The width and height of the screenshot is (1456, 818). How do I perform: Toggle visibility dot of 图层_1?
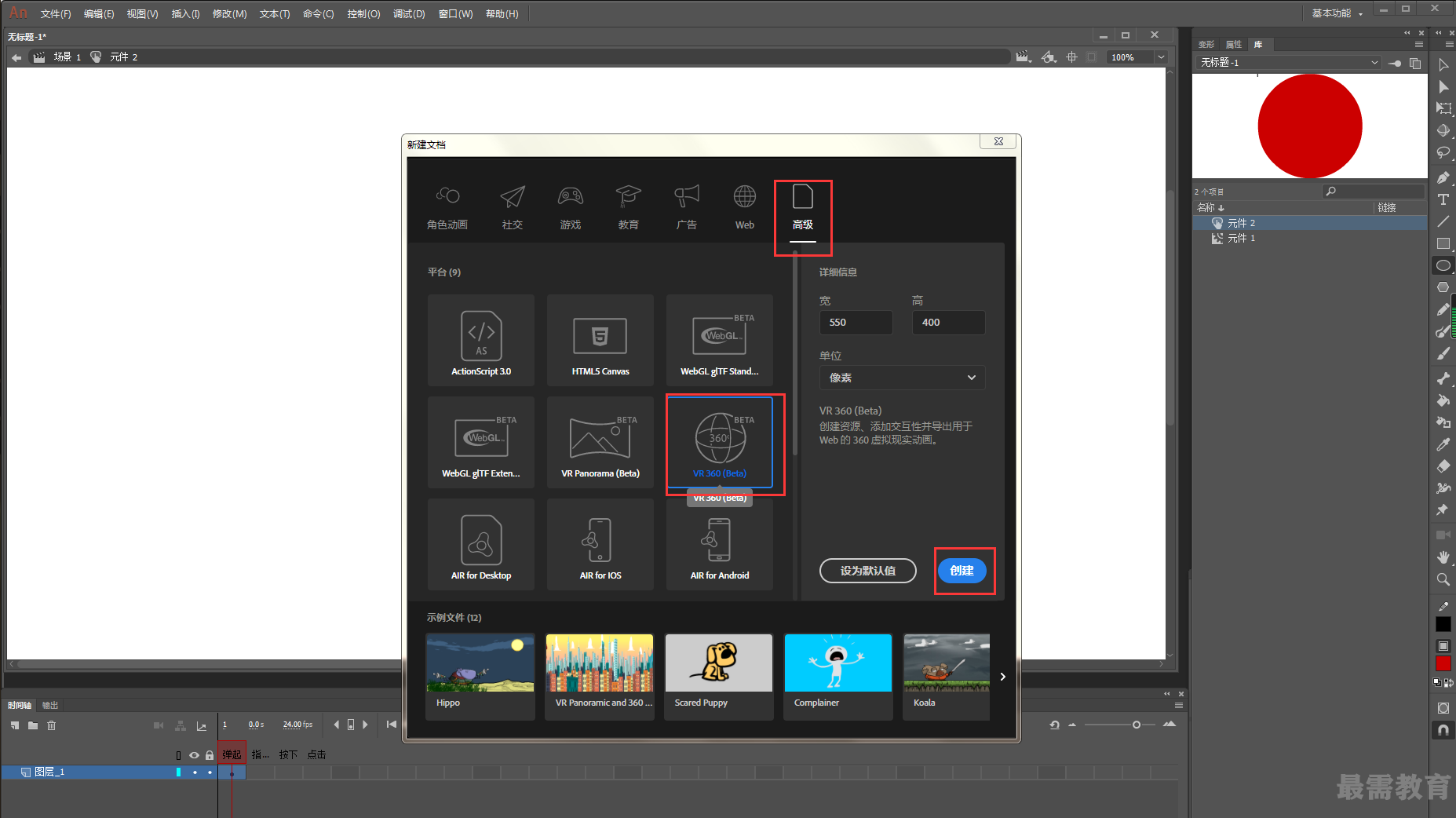[x=195, y=772]
